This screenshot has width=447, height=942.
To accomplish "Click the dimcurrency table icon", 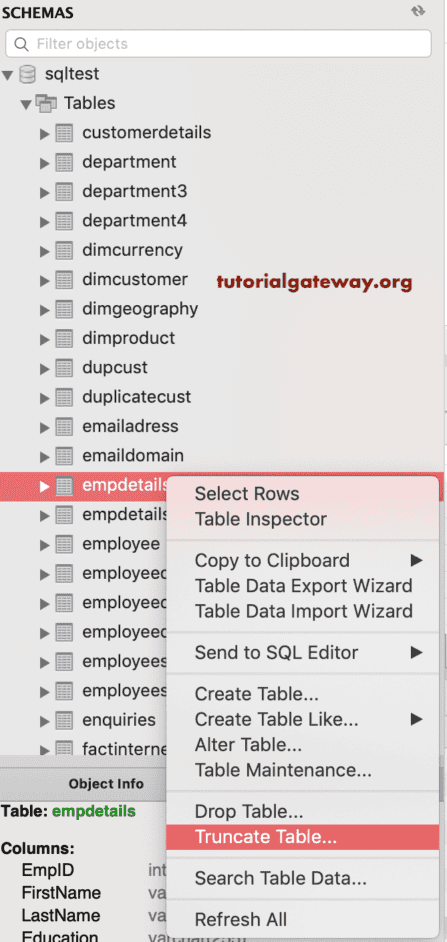I will click(x=64, y=251).
